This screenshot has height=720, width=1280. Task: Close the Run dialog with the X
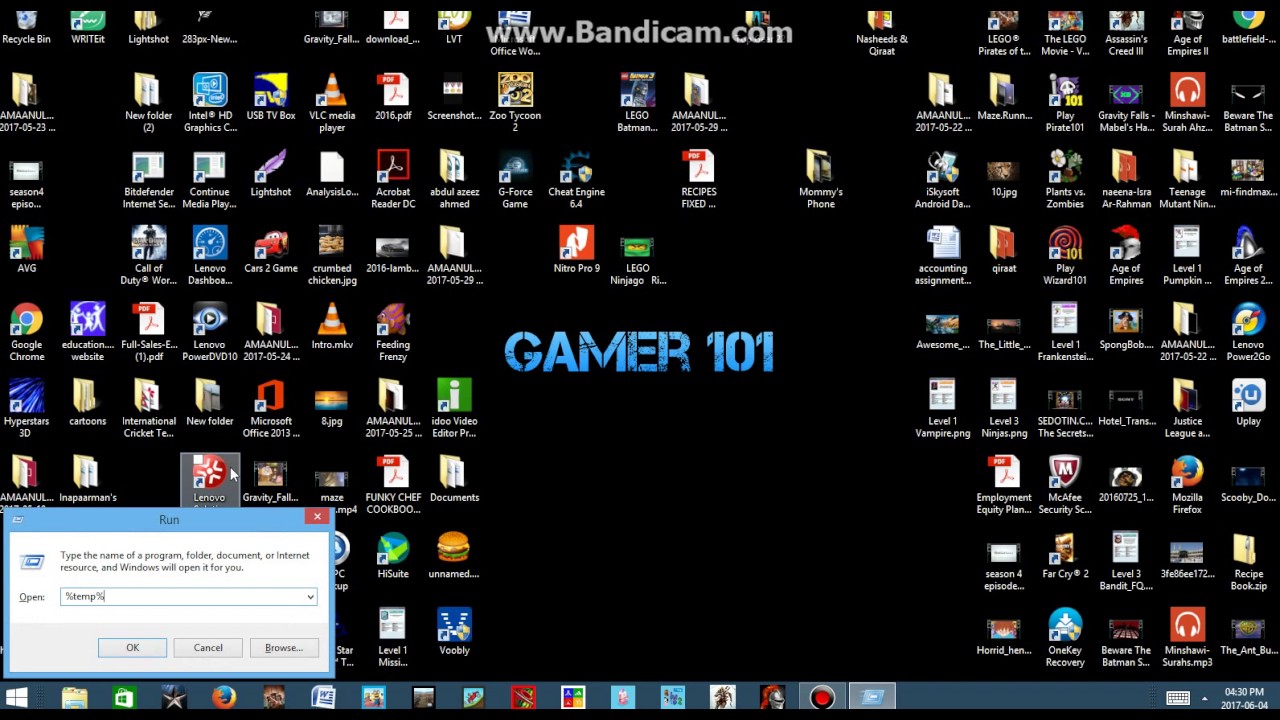pos(317,517)
